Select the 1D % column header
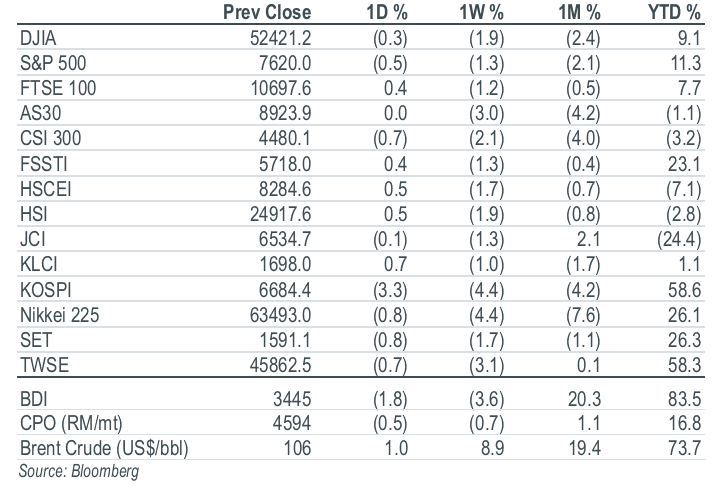Viewport: 715px width, 491px height. tap(387, 12)
